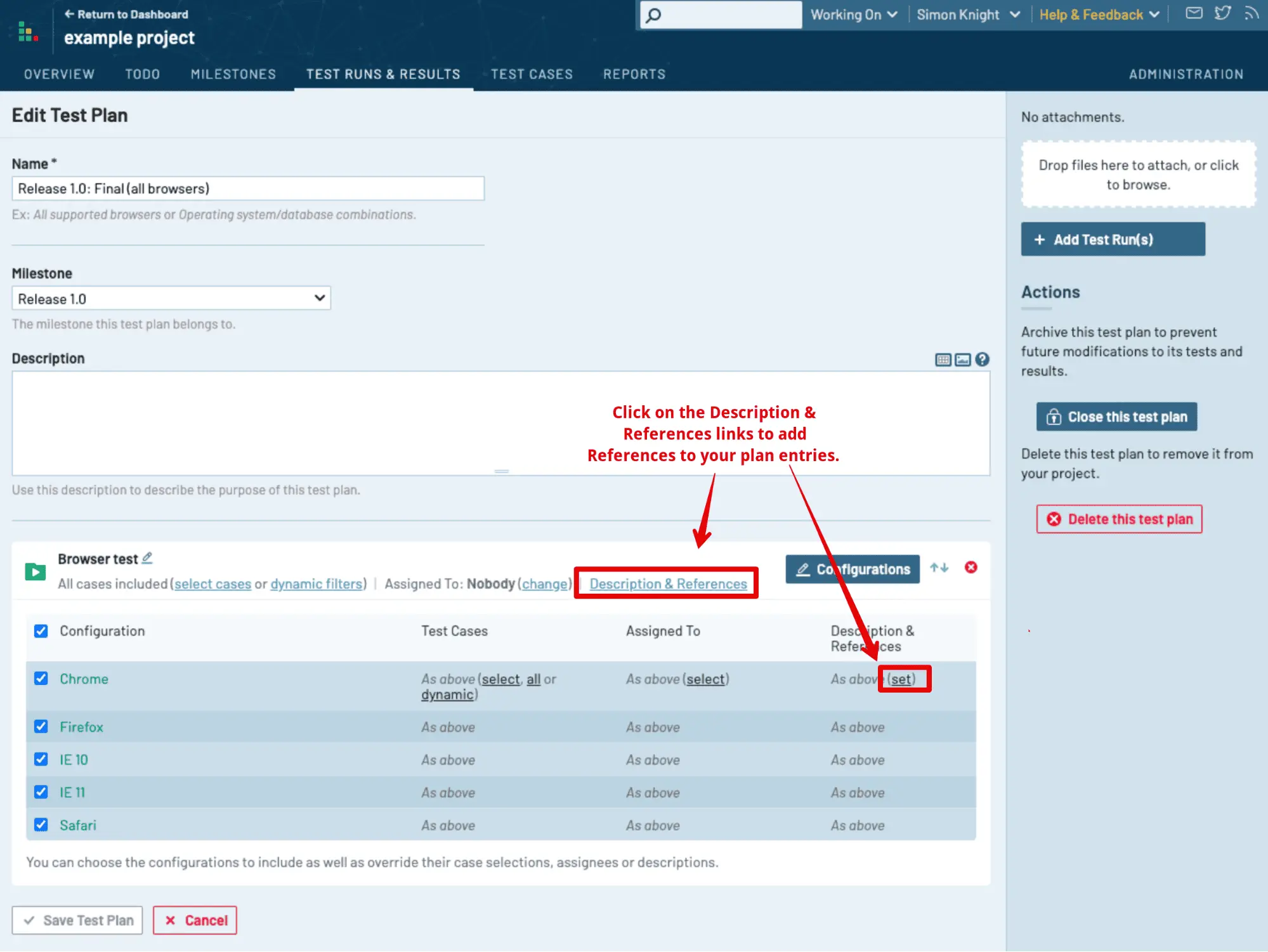Screen dimensions: 1268x952
Task: Switch to the Test Cases tab
Action: (x=532, y=74)
